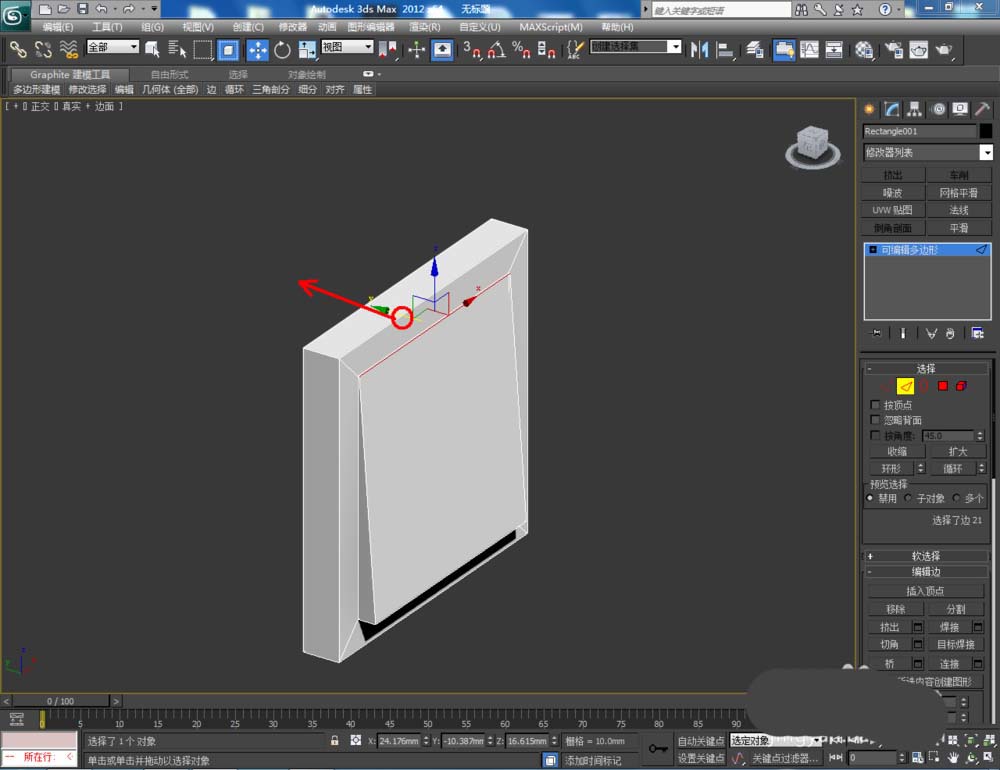Click the 挤出 modifier button
The width and height of the screenshot is (1000, 770).
pos(893,175)
